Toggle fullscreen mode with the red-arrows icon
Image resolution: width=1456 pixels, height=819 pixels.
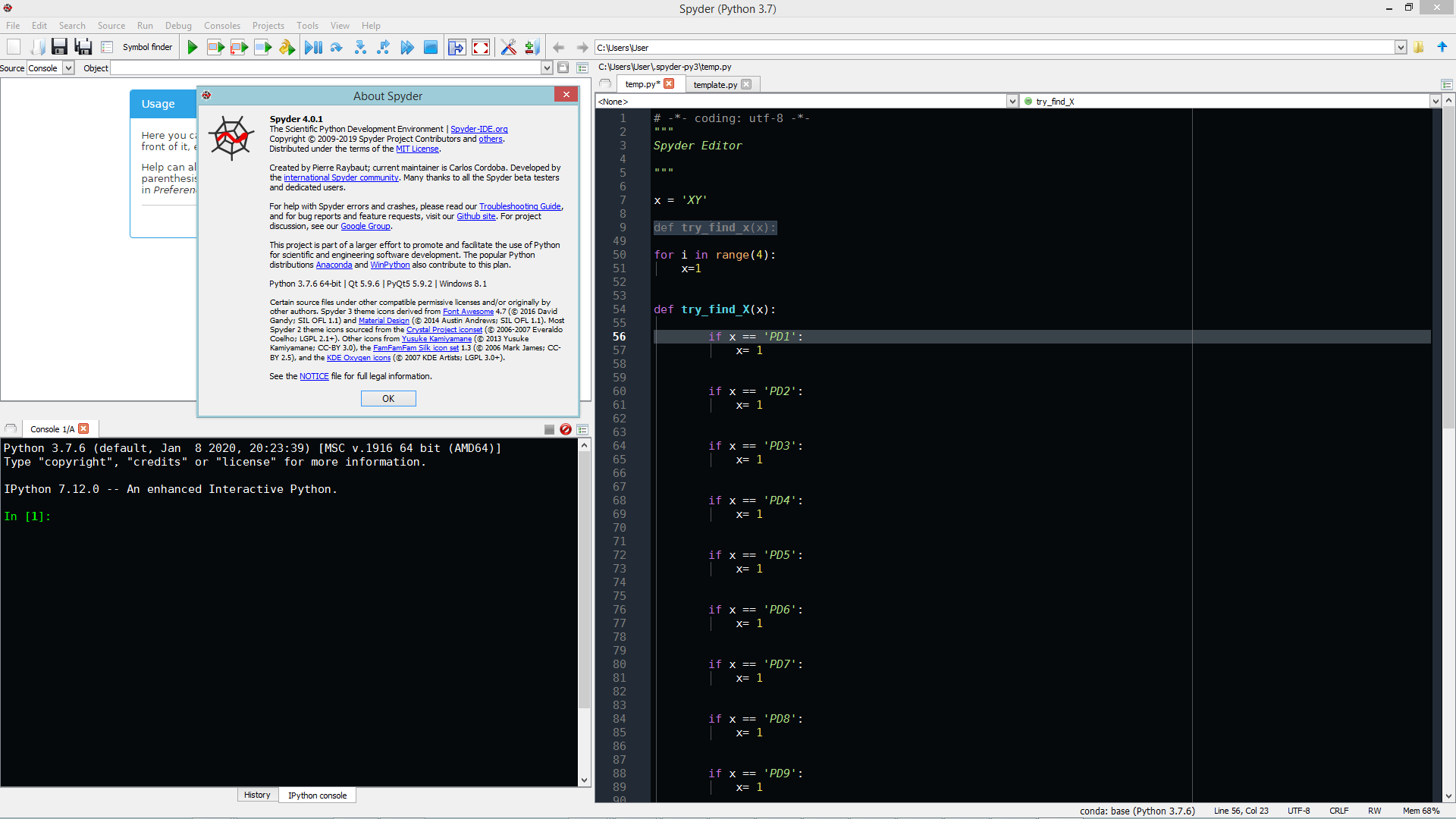tap(481, 47)
